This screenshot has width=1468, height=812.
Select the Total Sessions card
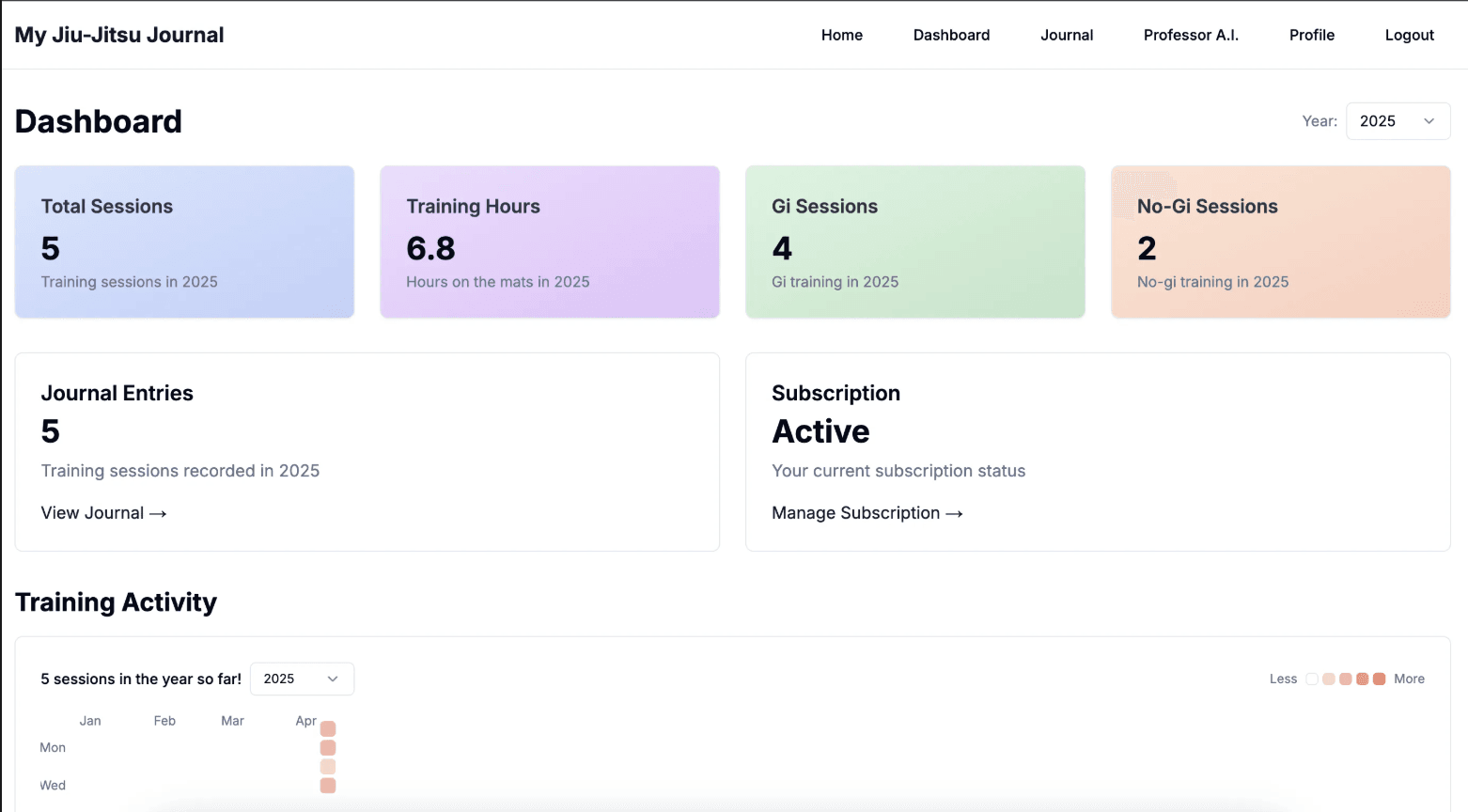point(184,242)
